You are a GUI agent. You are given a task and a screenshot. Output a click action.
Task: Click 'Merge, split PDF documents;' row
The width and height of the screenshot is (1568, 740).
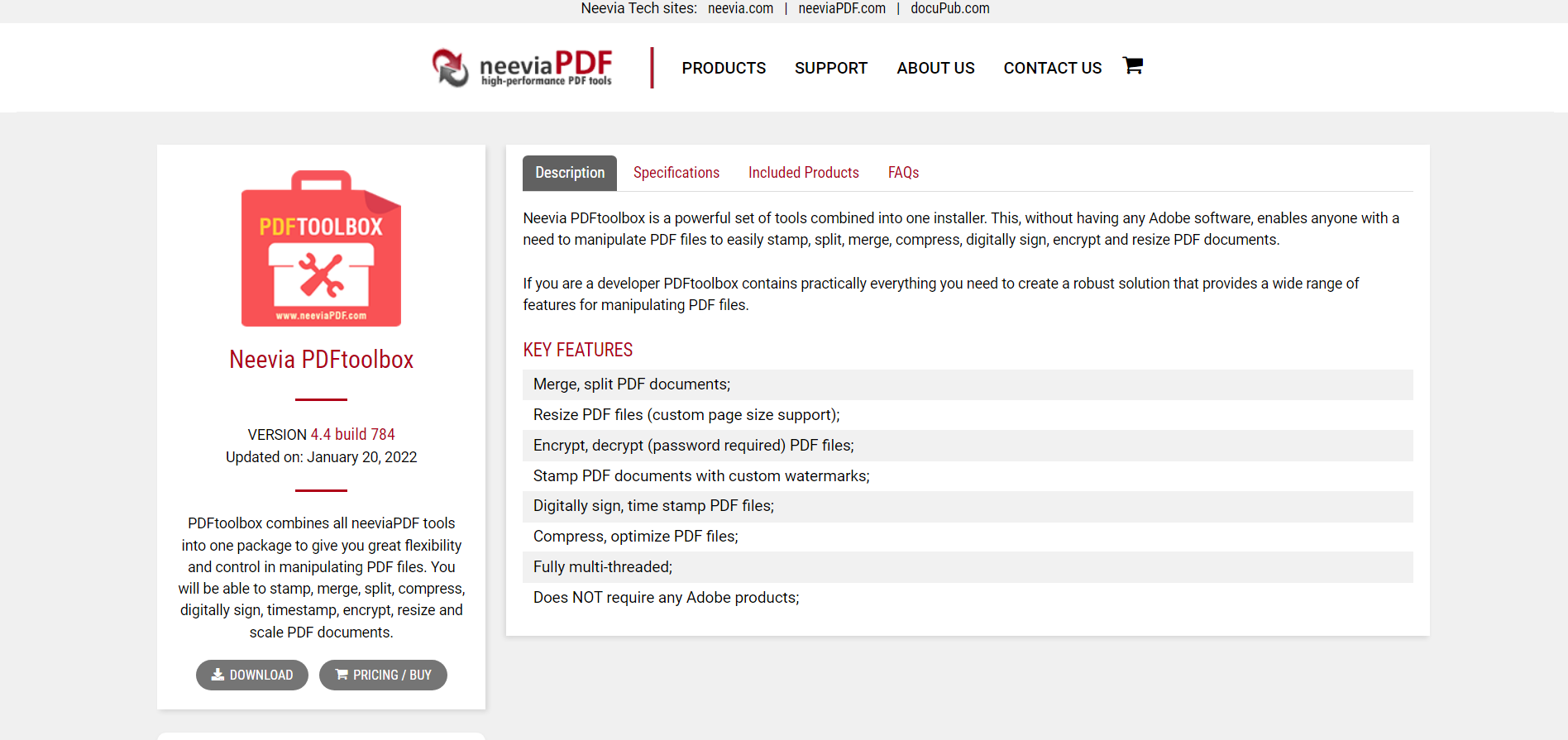[968, 384]
